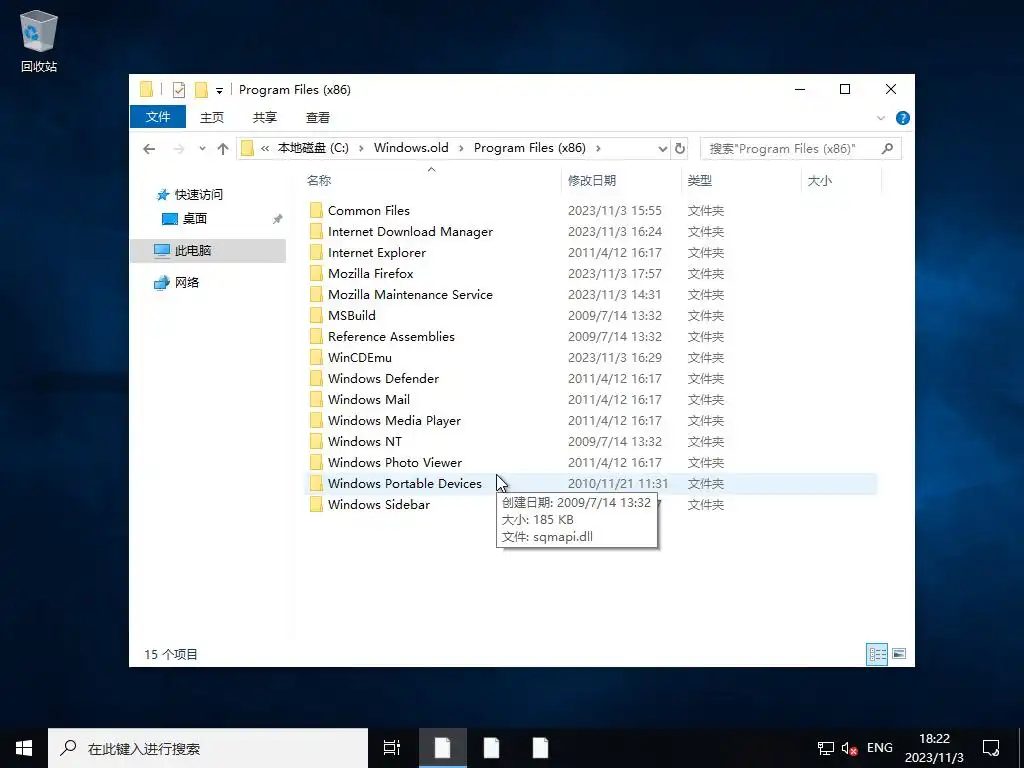Open the 文件 ribbon tab

click(158, 117)
